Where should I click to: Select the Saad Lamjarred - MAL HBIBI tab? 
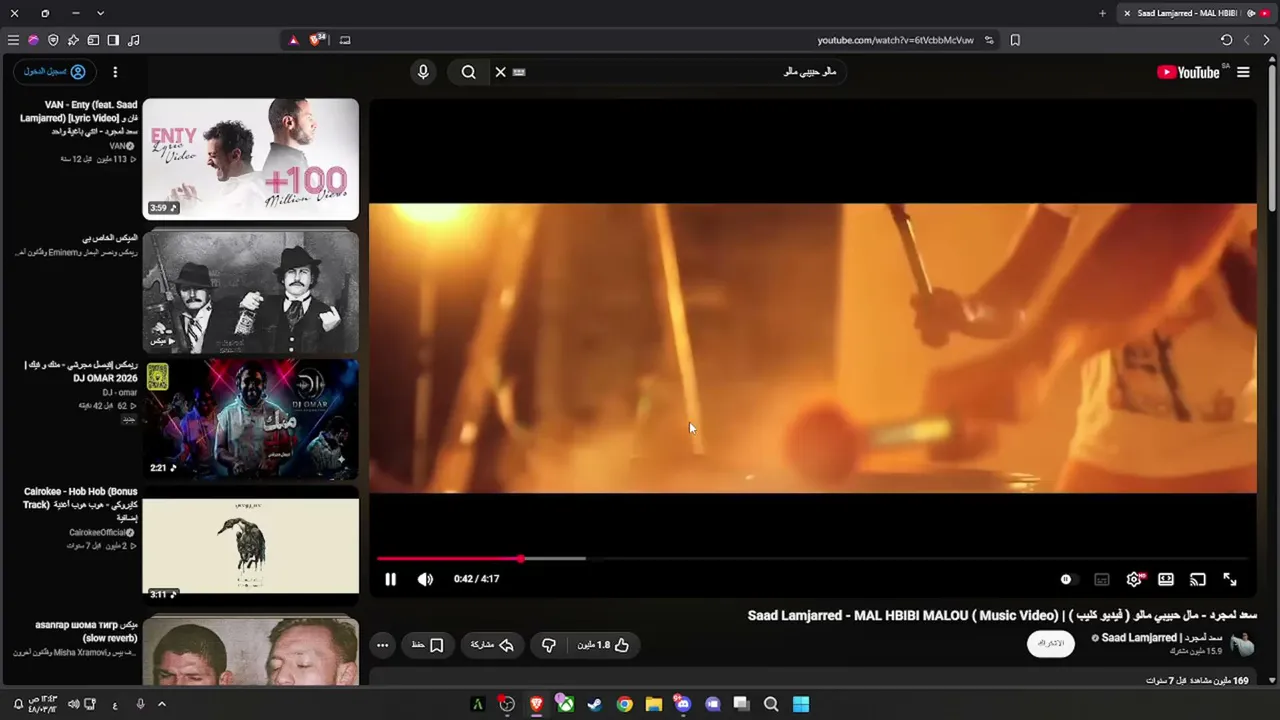(1196, 13)
